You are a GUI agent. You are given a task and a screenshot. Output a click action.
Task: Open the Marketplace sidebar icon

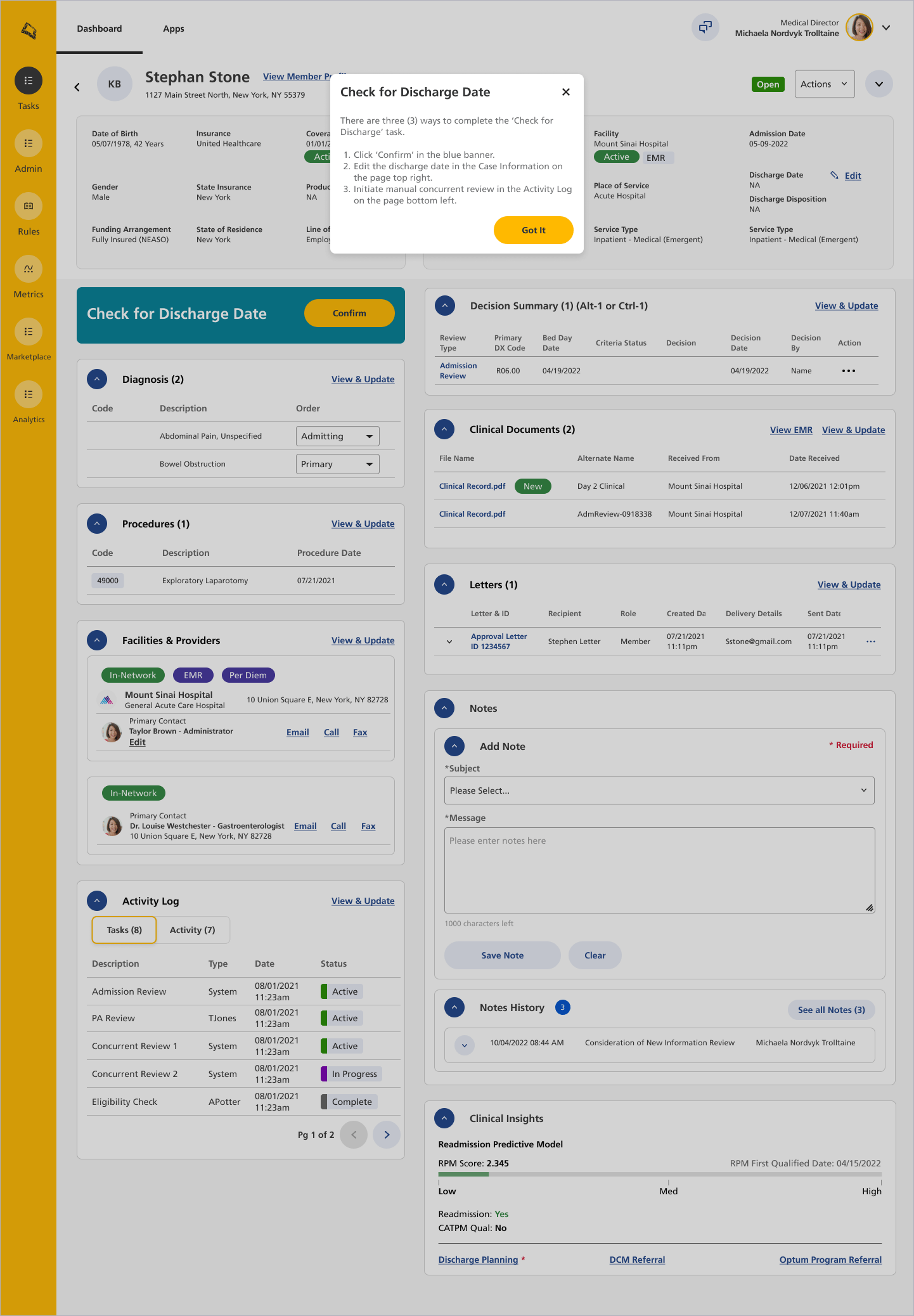(x=29, y=332)
